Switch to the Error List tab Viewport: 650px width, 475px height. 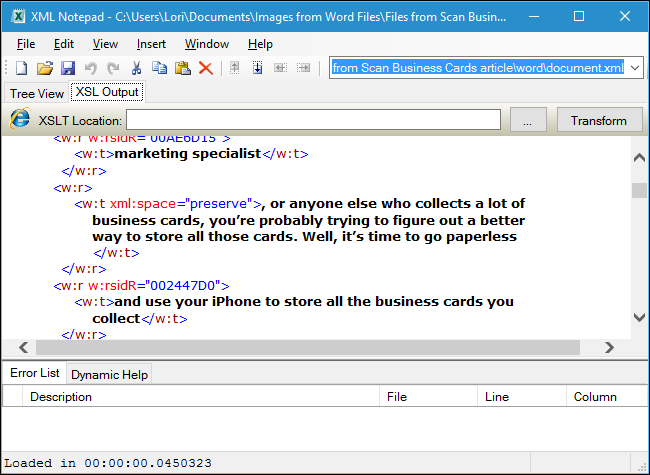pos(35,373)
